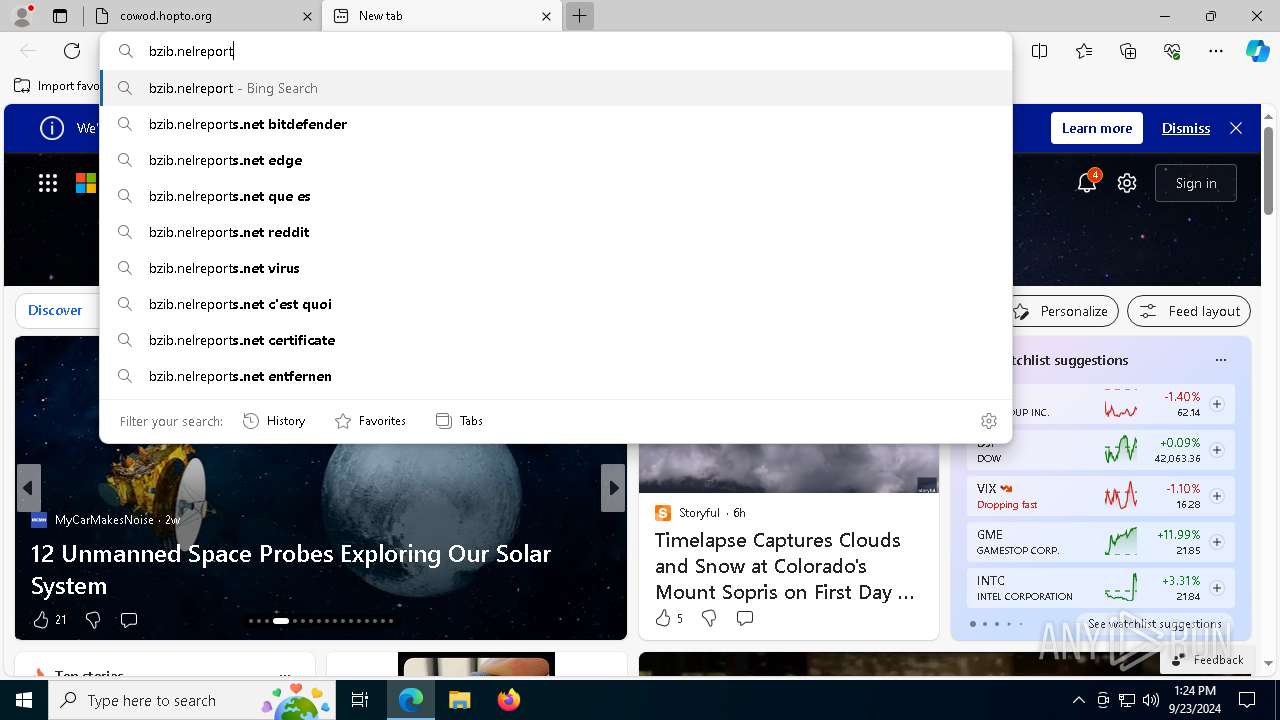Open page settings gear icon
The height and width of the screenshot is (720, 1280).
coord(1127,183)
